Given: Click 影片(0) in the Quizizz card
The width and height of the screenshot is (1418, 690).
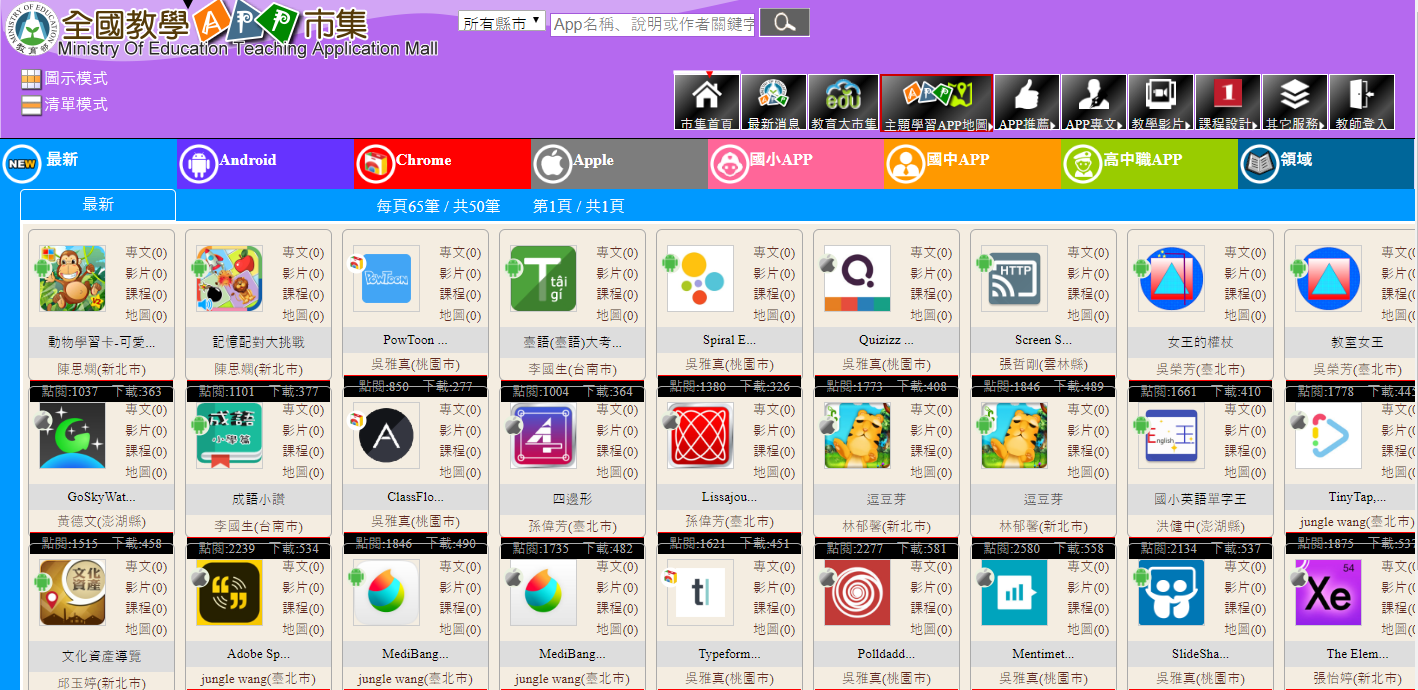Looking at the screenshot, I should (931, 274).
